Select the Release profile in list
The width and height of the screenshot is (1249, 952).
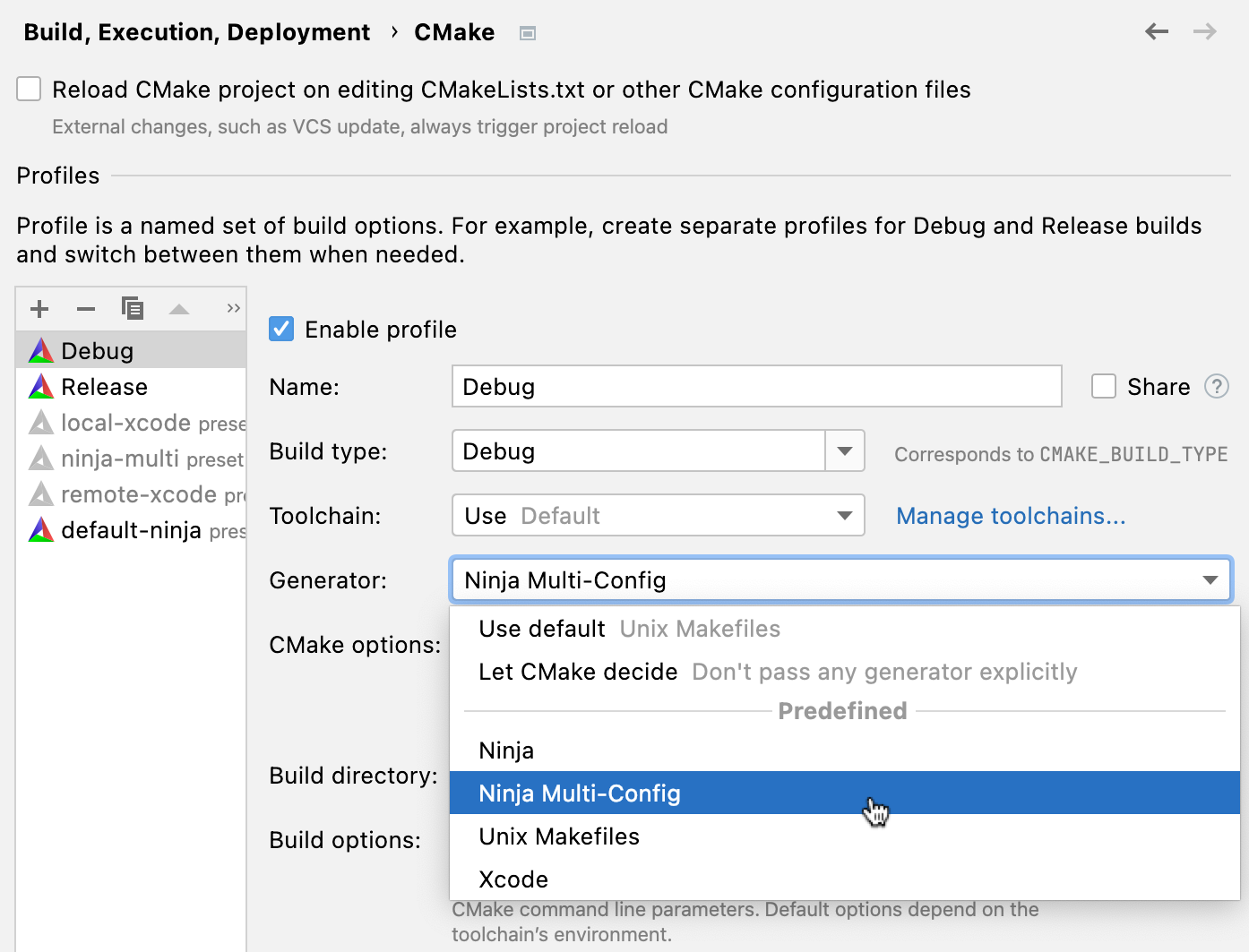pyautogui.click(x=131, y=386)
